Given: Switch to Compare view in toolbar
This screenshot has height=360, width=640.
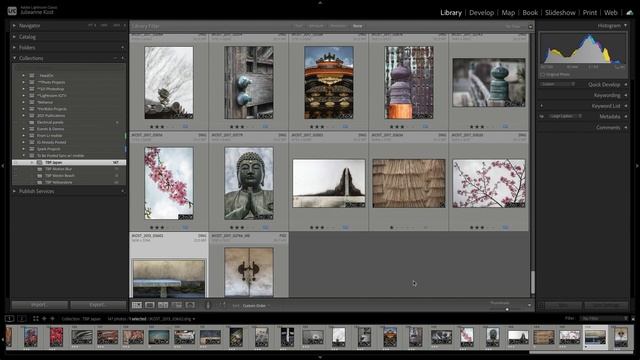Looking at the screenshot, I should [x=163, y=305].
